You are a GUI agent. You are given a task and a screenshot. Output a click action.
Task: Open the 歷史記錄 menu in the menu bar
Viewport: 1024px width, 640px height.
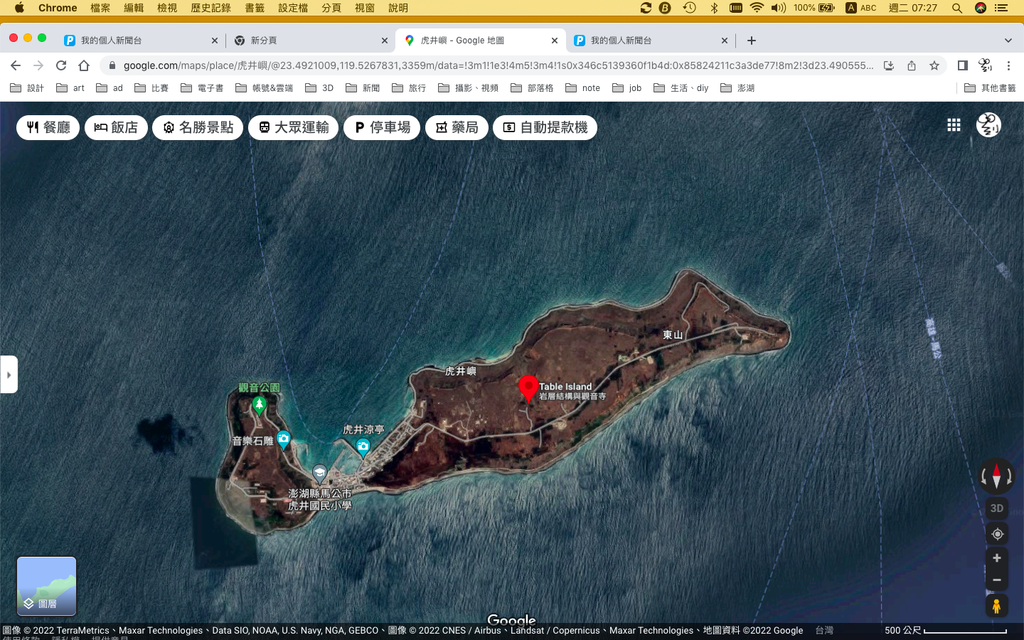(210, 8)
